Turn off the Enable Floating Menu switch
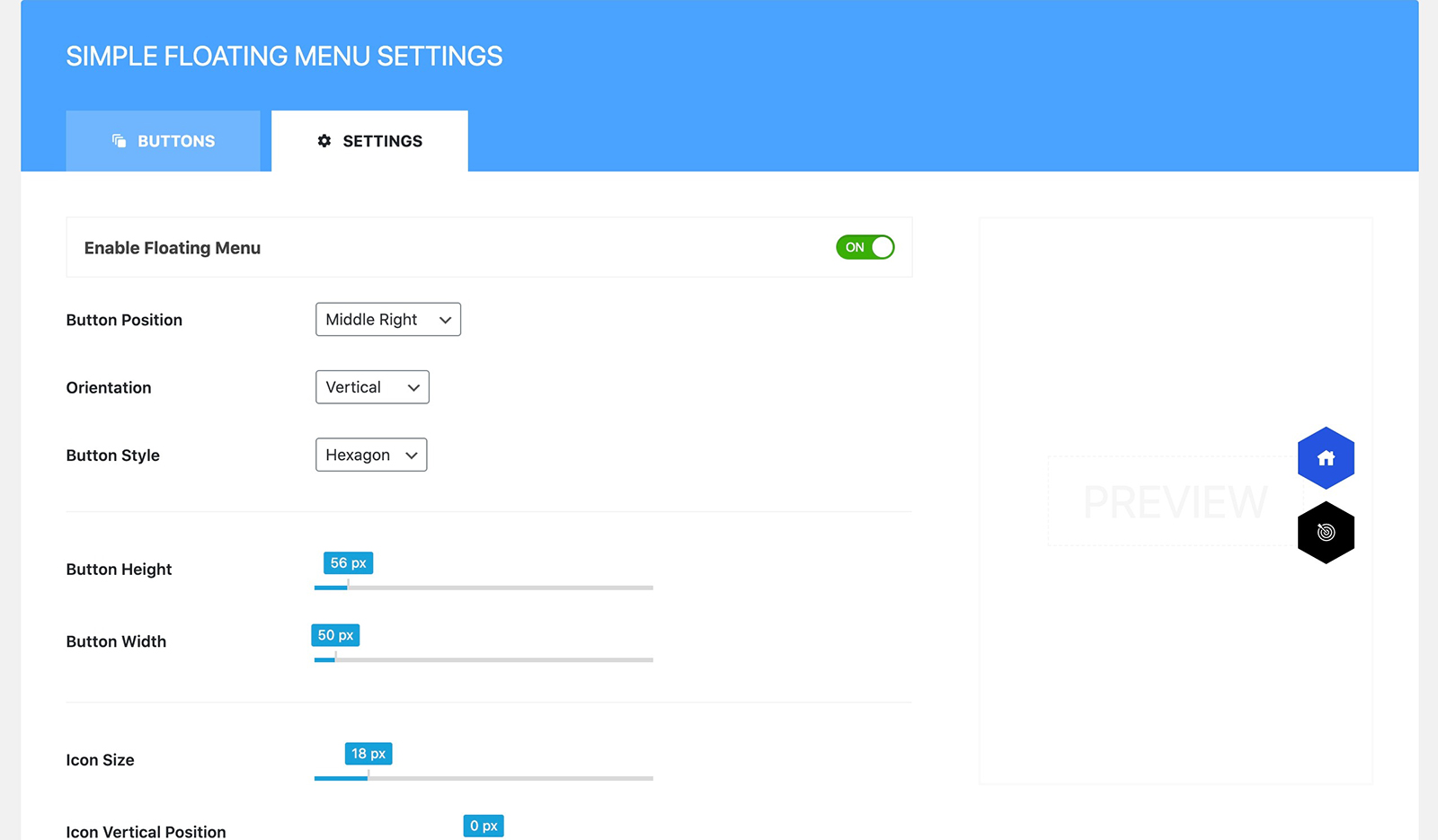 click(865, 247)
